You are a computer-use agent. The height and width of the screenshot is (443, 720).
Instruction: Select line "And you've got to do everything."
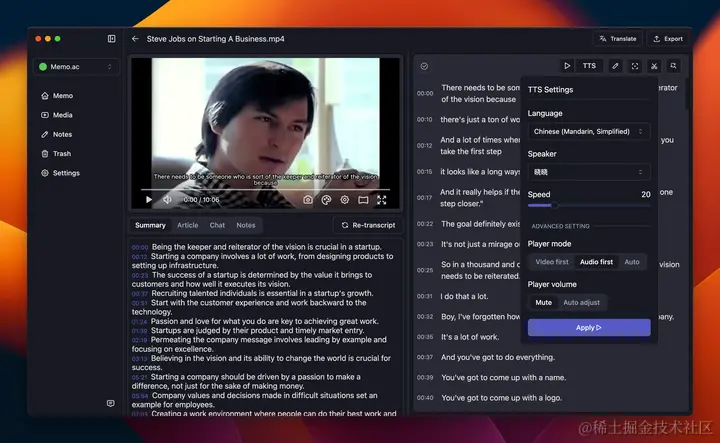[x=498, y=357]
